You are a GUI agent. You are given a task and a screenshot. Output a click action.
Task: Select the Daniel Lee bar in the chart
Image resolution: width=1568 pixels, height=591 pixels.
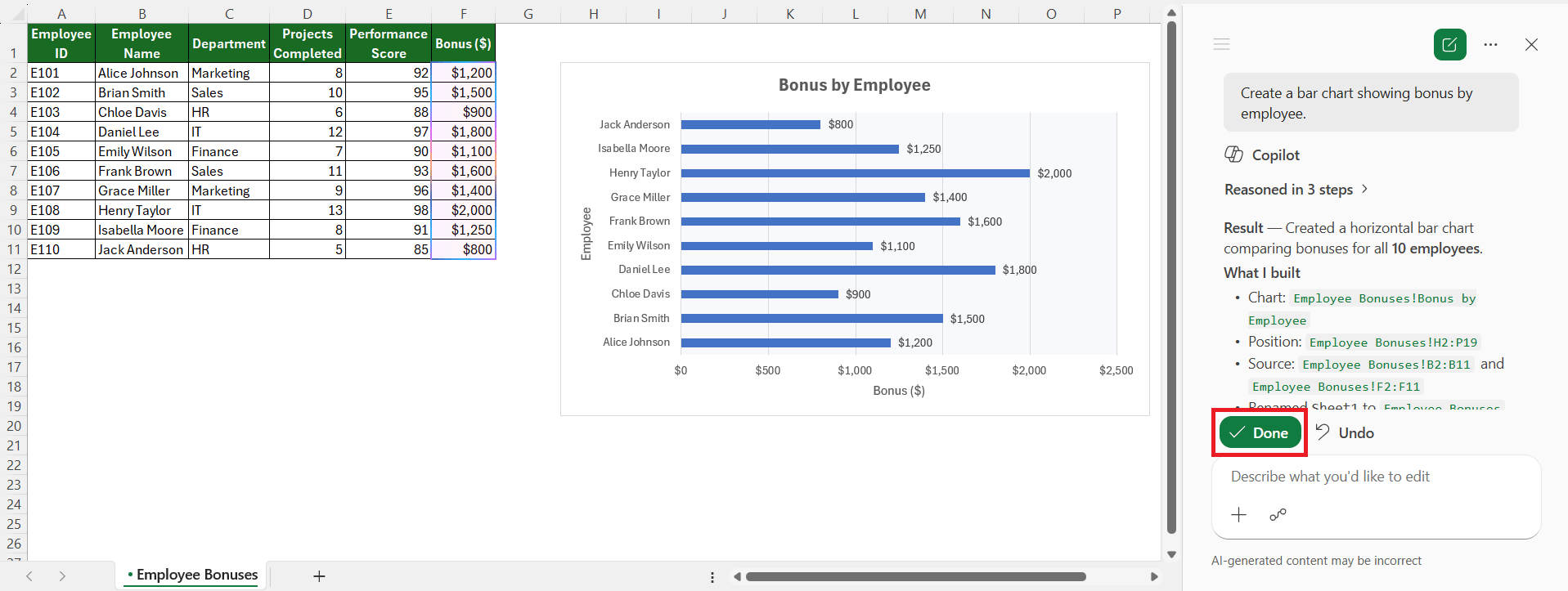pos(838,270)
